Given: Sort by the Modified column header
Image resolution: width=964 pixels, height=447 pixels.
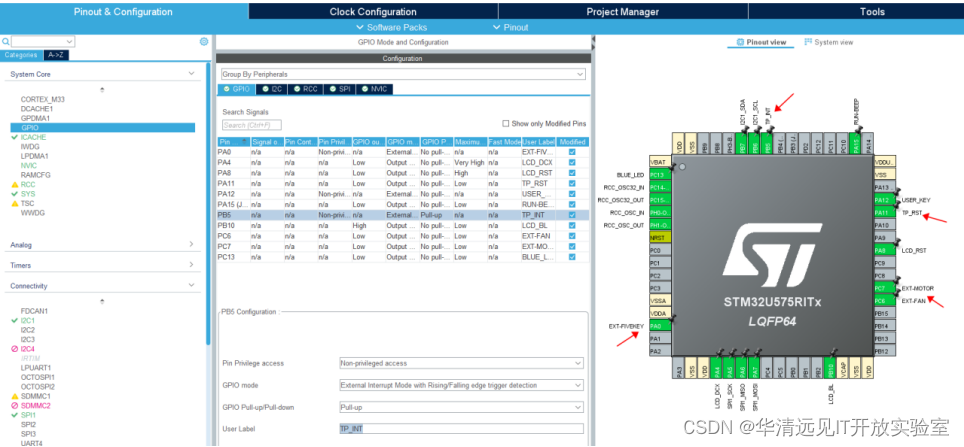Looking at the screenshot, I should tap(572, 141).
